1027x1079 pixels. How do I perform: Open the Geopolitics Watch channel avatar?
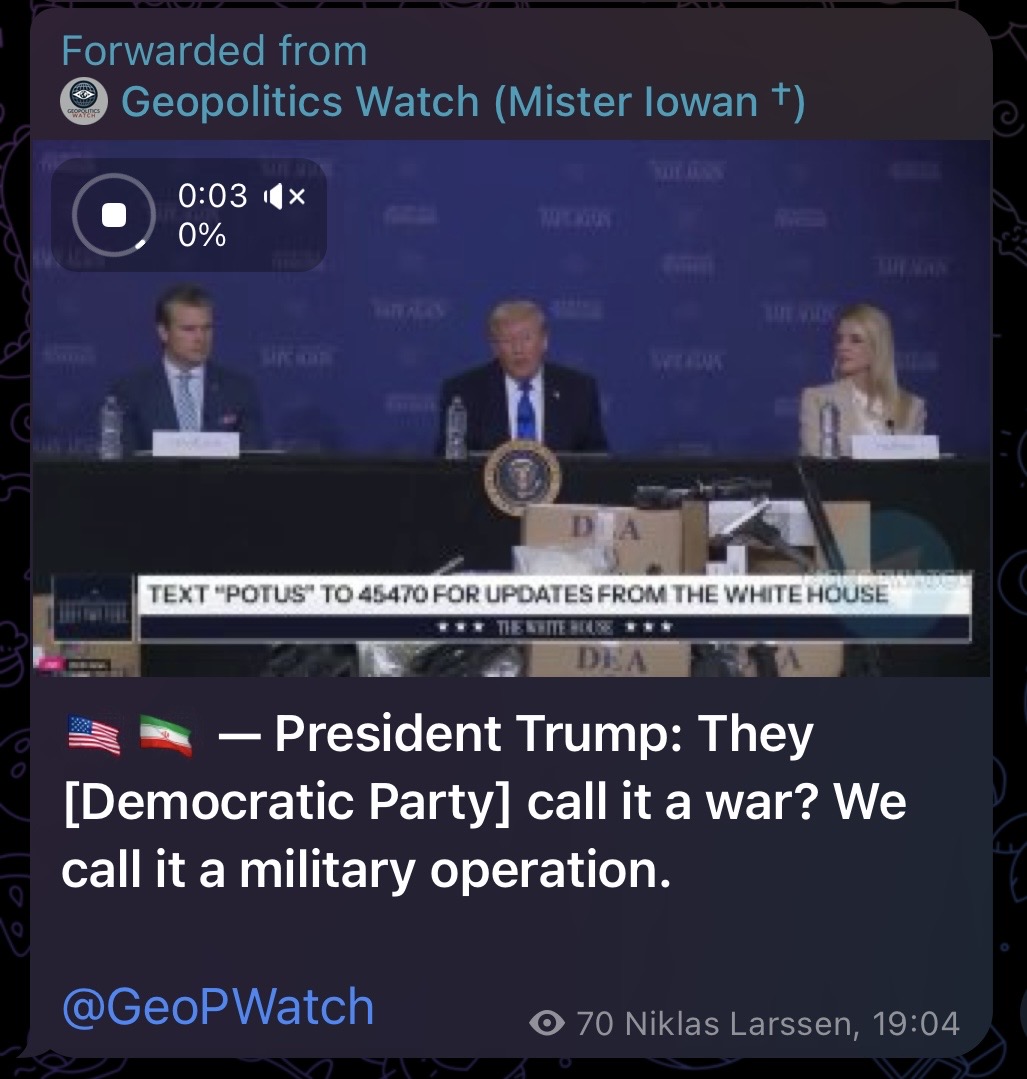point(83,101)
